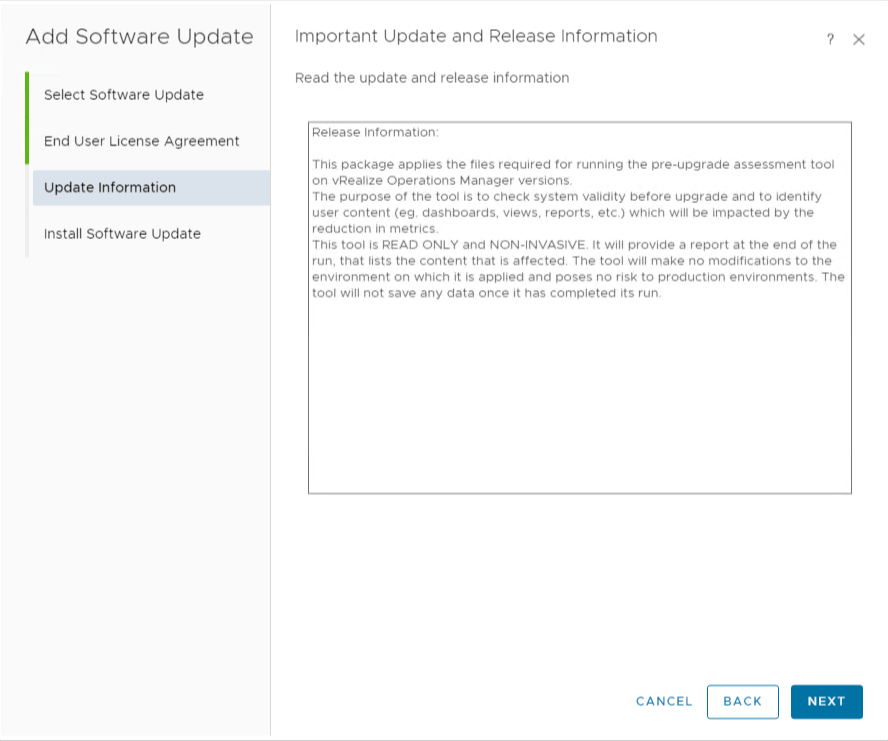Select the Update Information step
Image resolution: width=888 pixels, height=741 pixels.
[x=151, y=188]
